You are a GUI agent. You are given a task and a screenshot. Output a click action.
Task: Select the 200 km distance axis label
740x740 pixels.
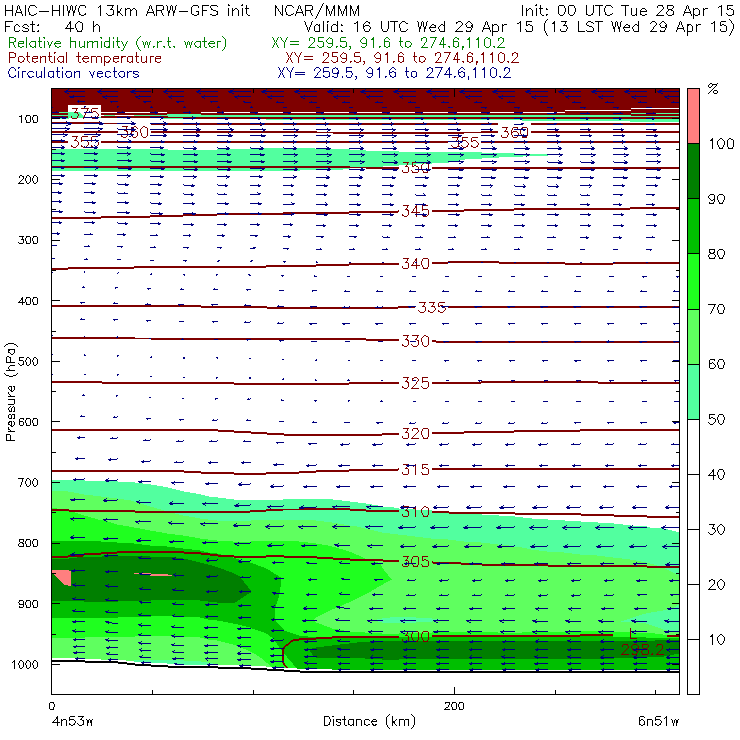click(x=454, y=706)
